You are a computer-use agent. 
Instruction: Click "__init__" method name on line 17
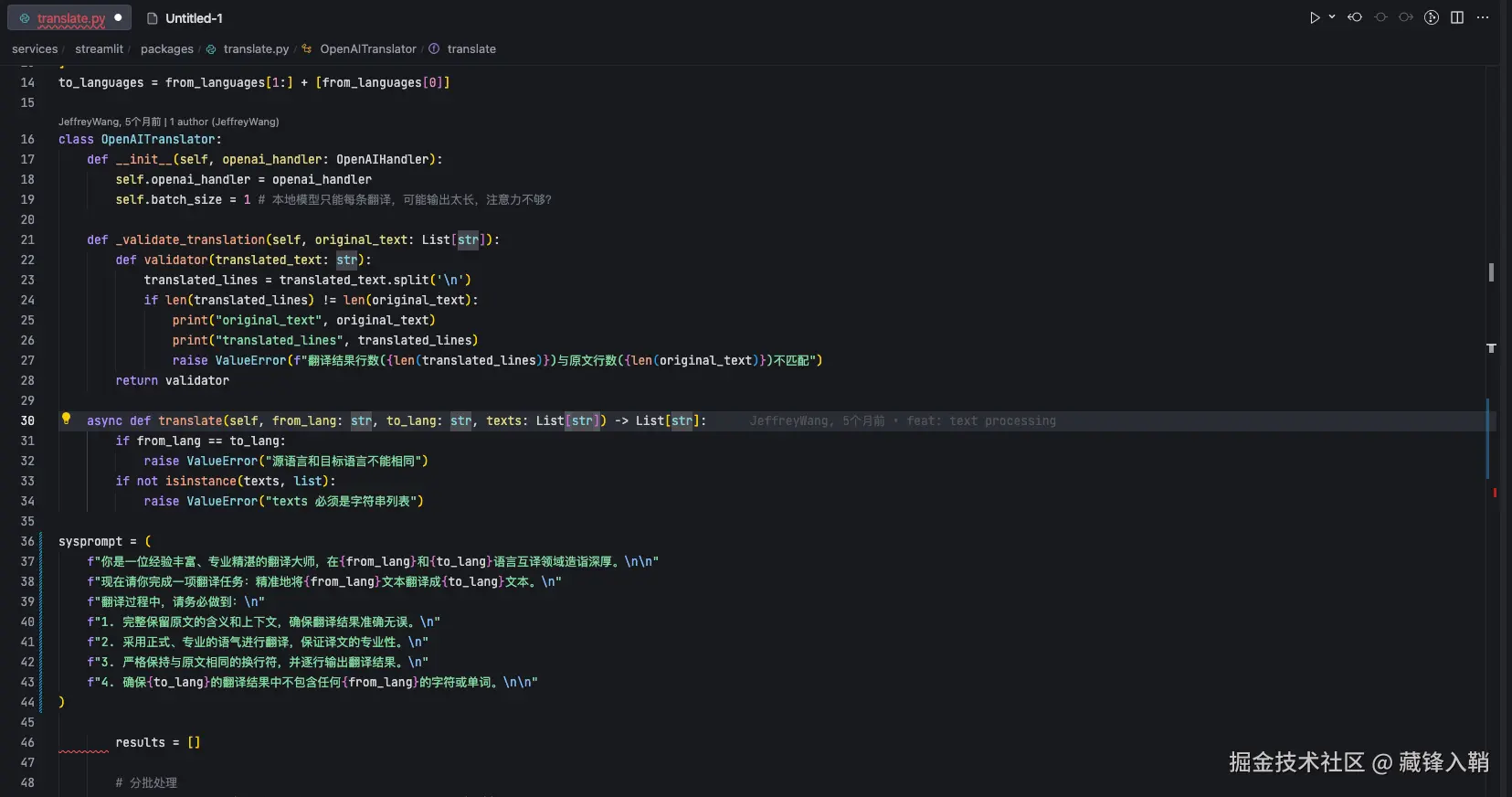pos(143,159)
